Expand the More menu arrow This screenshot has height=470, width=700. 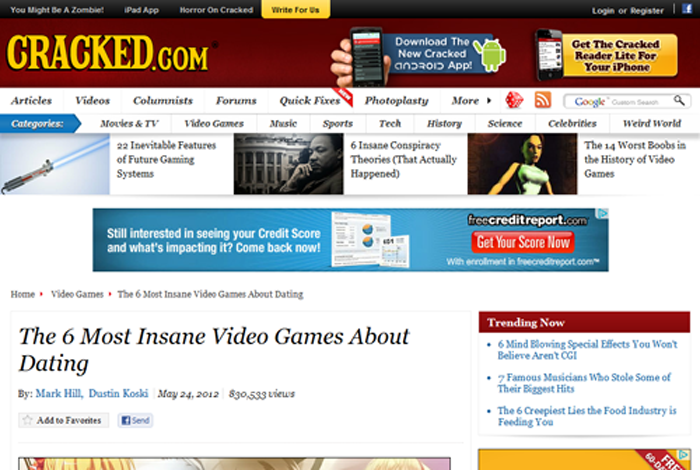click(489, 100)
